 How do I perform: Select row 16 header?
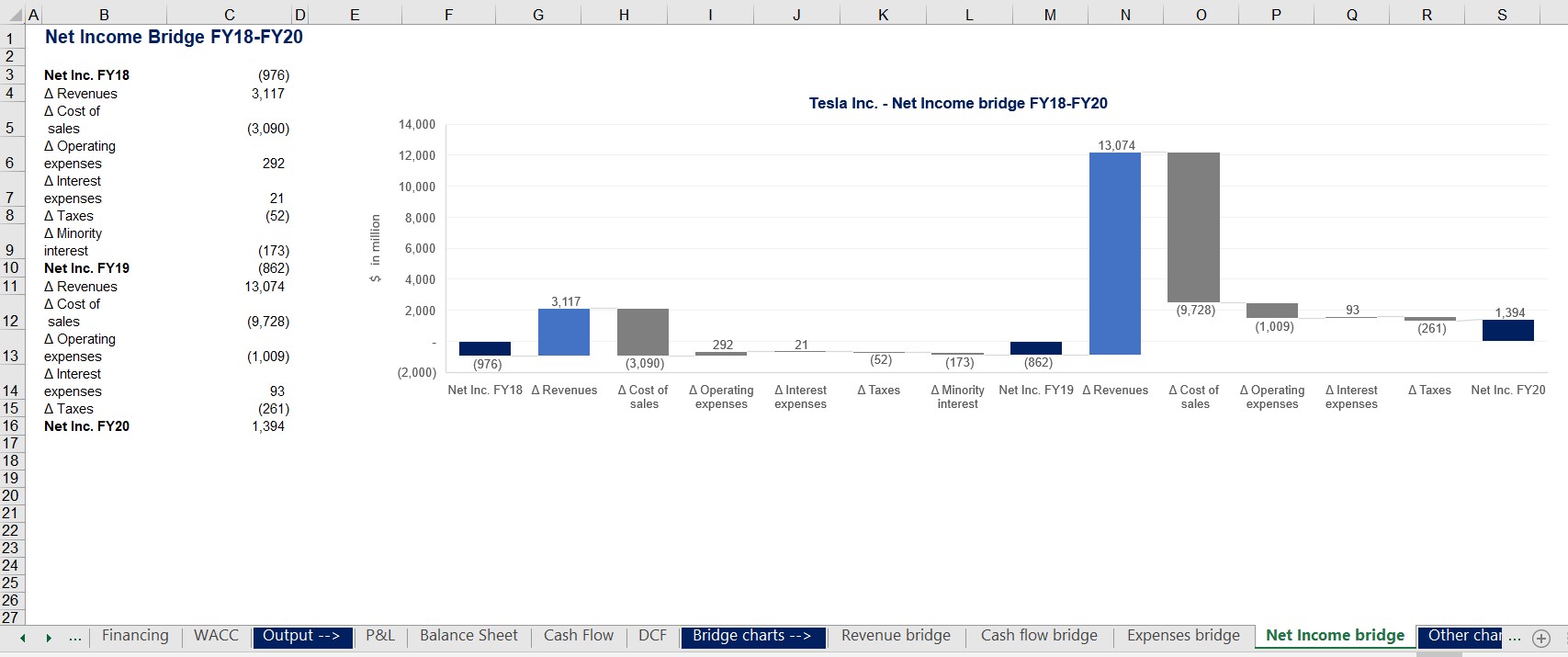point(11,426)
